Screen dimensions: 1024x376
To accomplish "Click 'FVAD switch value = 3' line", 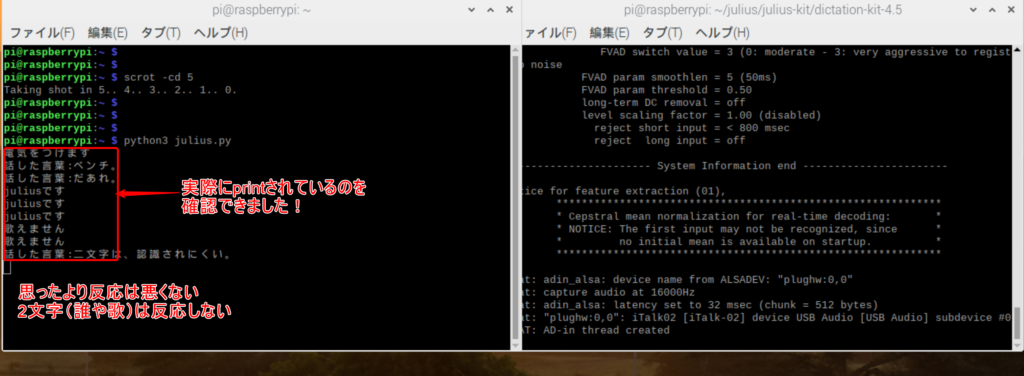I will [x=806, y=52].
